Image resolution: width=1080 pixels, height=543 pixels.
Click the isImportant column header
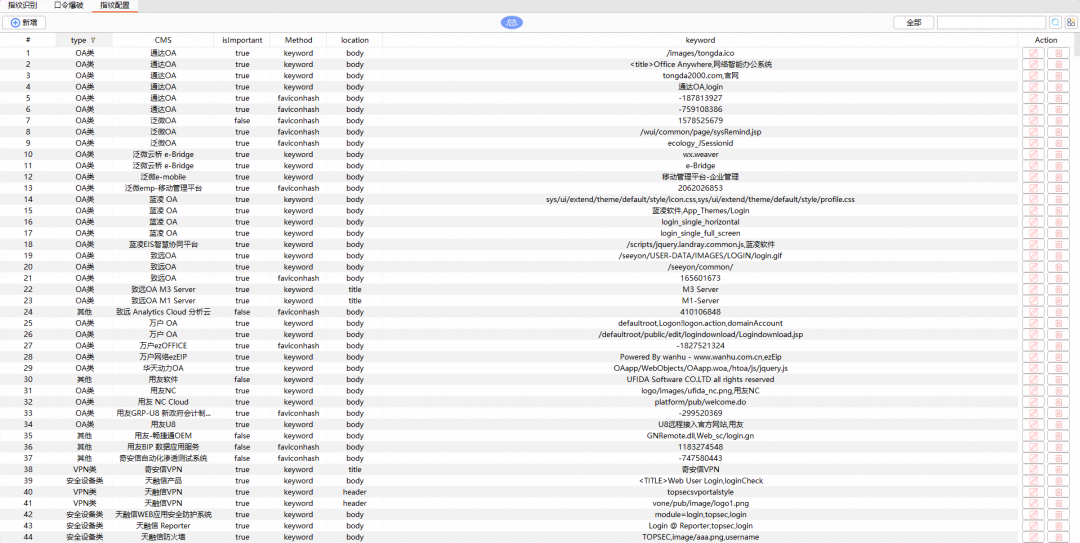242,40
